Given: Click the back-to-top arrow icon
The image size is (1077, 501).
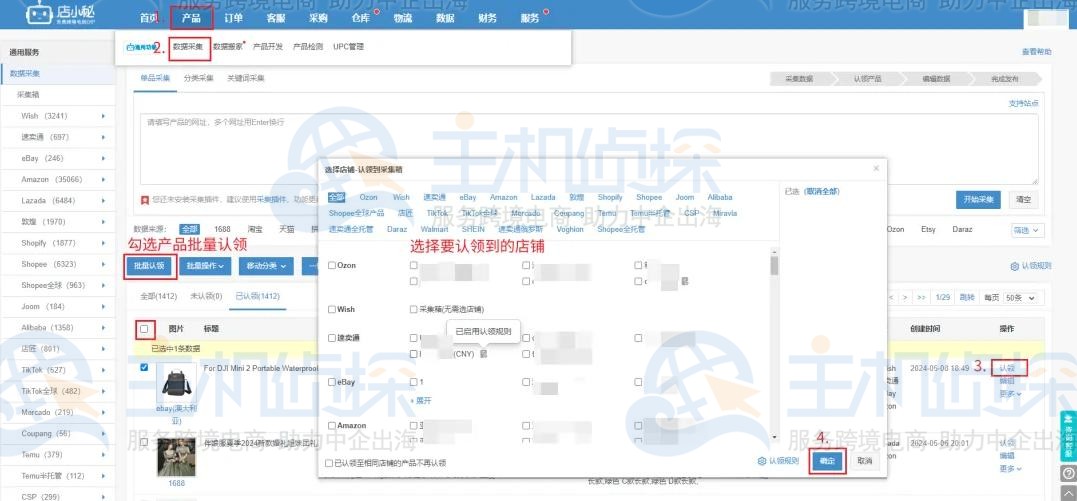Looking at the screenshot, I should coord(1069,491).
